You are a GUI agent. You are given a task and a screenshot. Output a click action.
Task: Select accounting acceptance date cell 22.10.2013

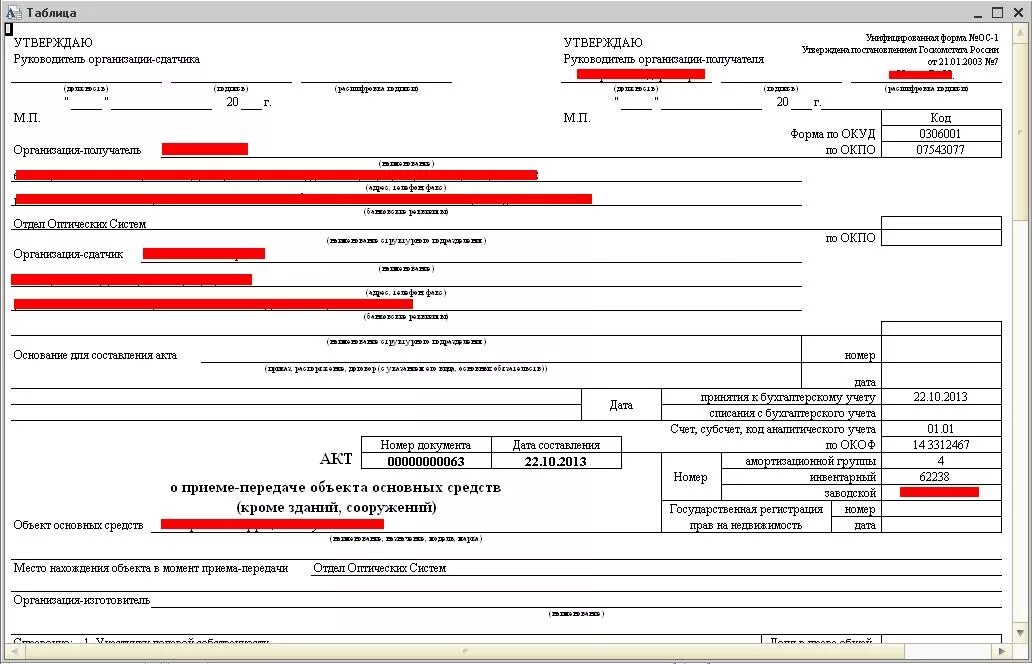[x=941, y=397]
